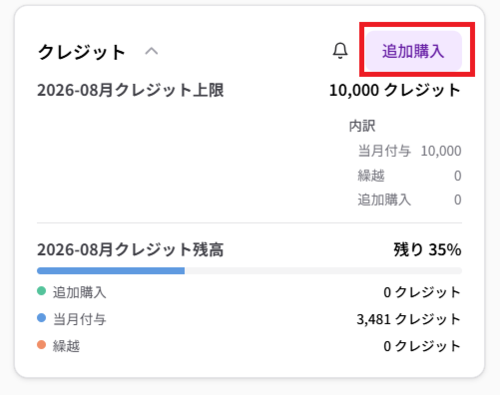Click 2026-08月クレジット残高 label
500x395 pixels.
coord(130,250)
